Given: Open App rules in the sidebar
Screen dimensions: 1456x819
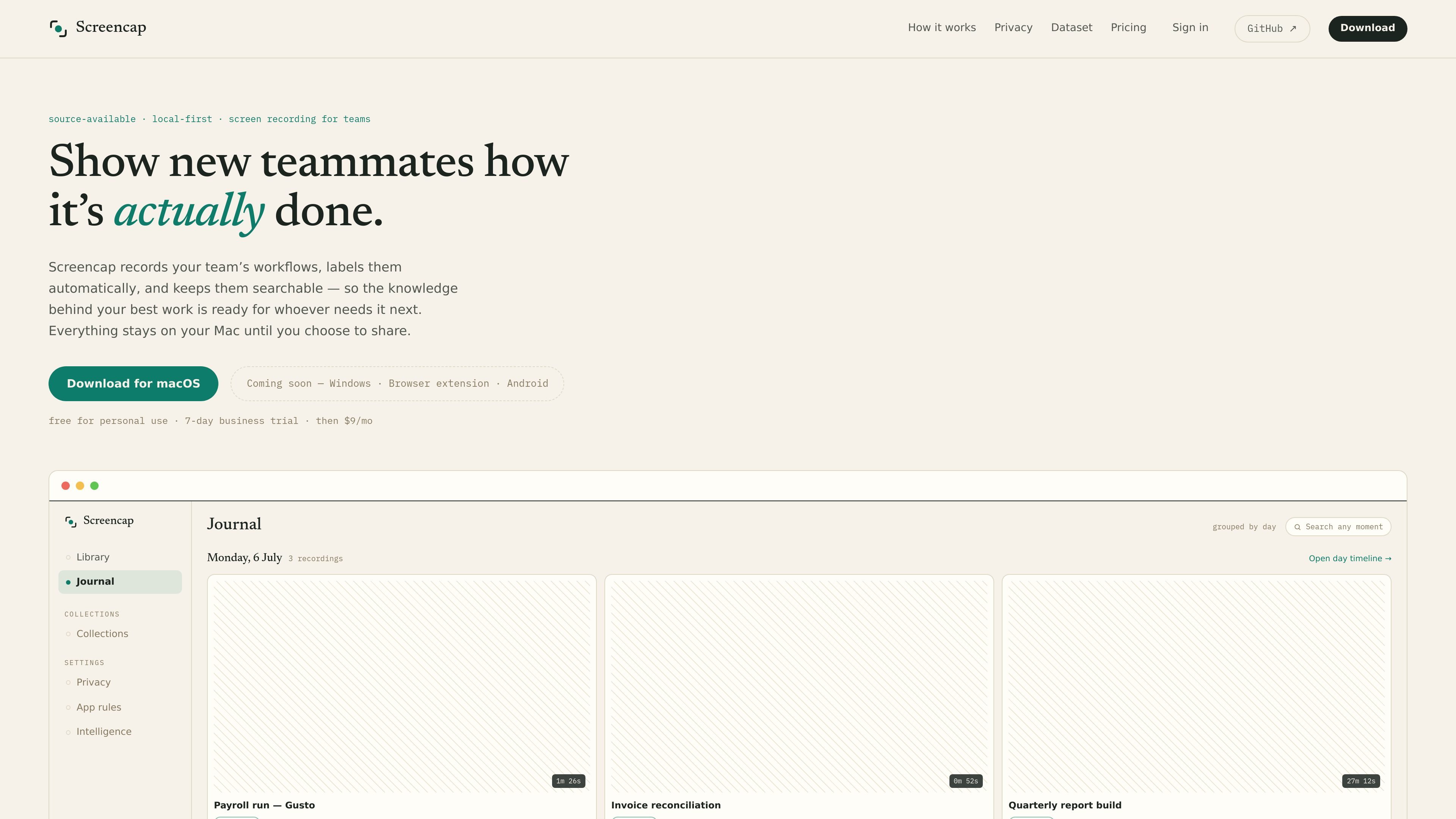Looking at the screenshot, I should pyautogui.click(x=120, y=707).
